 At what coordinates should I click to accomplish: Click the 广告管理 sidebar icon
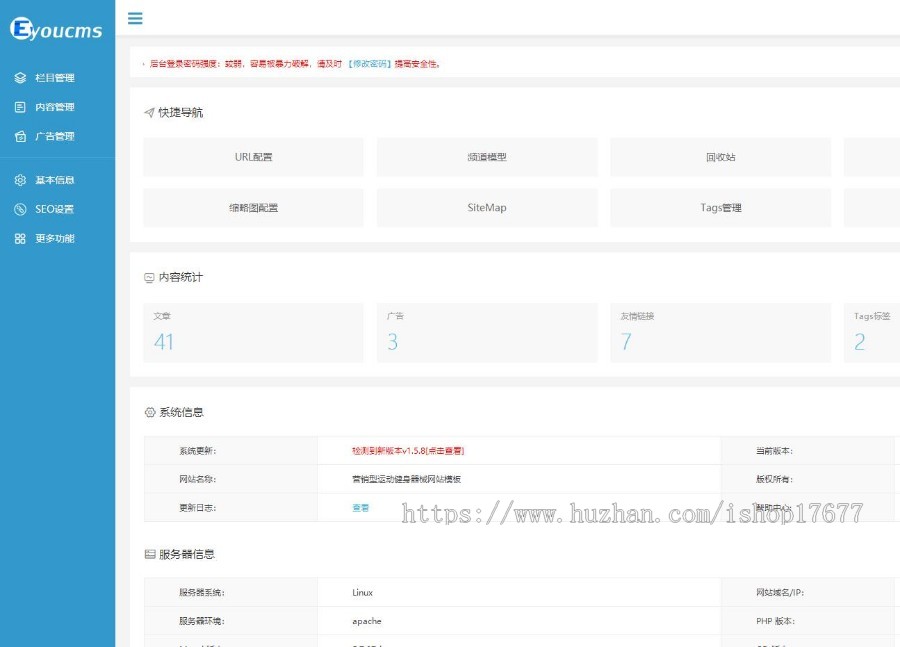(x=20, y=136)
